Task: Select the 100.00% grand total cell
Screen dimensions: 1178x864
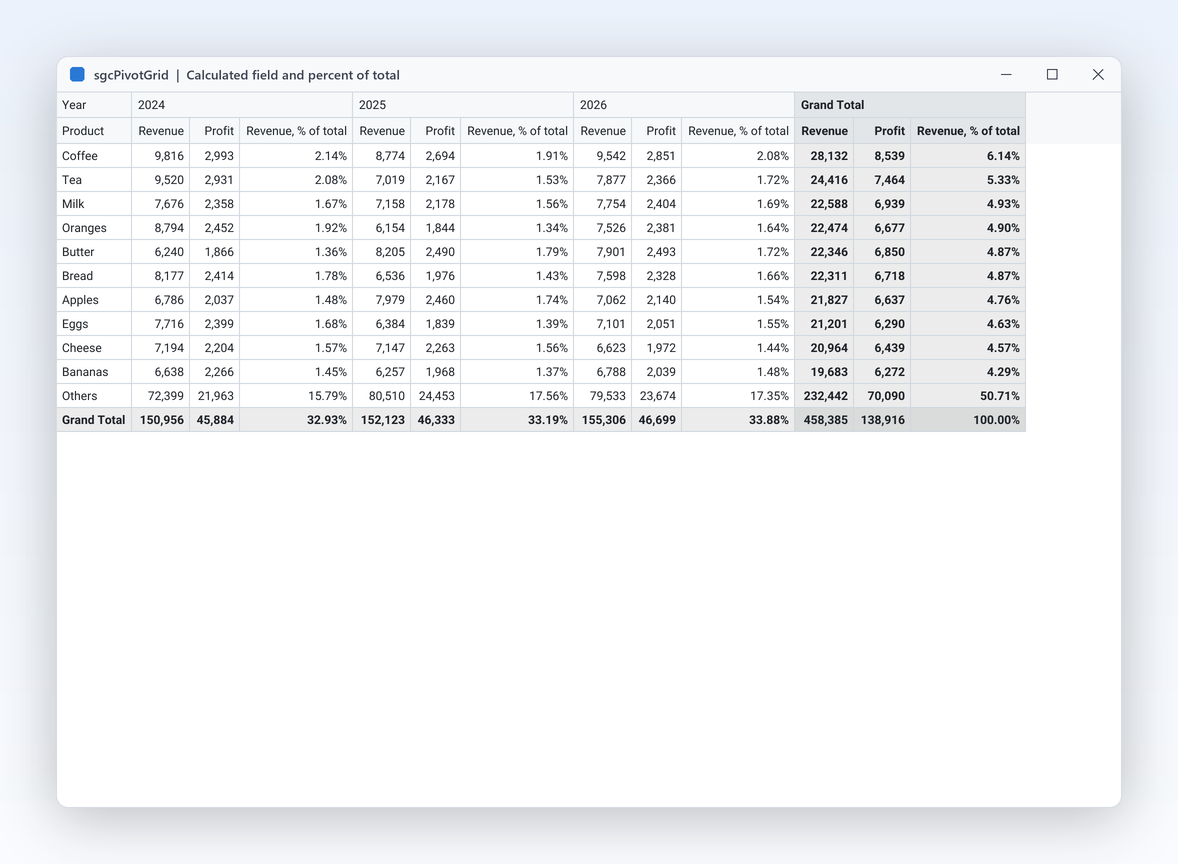Action: pyautogui.click(x=968, y=420)
